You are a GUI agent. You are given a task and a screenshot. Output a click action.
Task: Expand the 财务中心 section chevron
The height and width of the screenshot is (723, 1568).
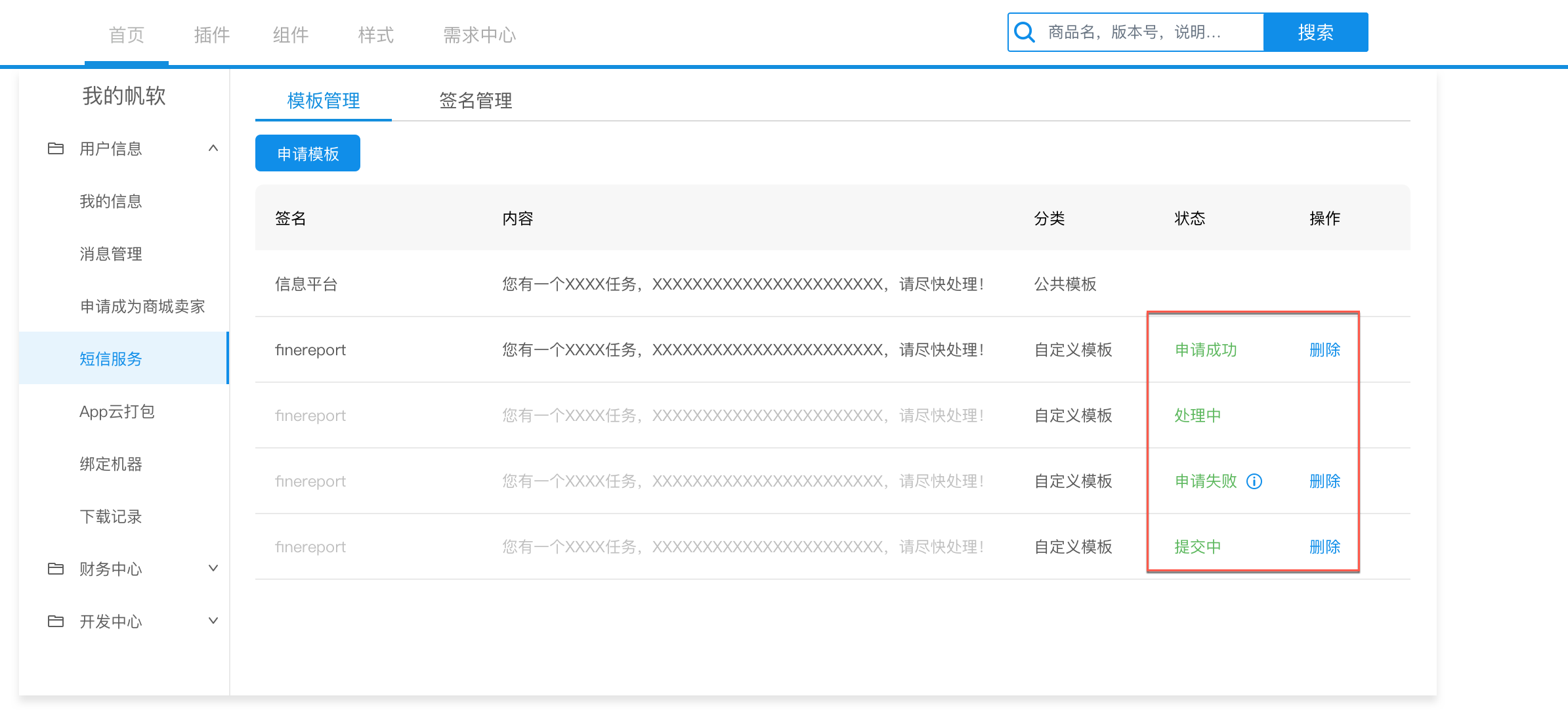213,569
